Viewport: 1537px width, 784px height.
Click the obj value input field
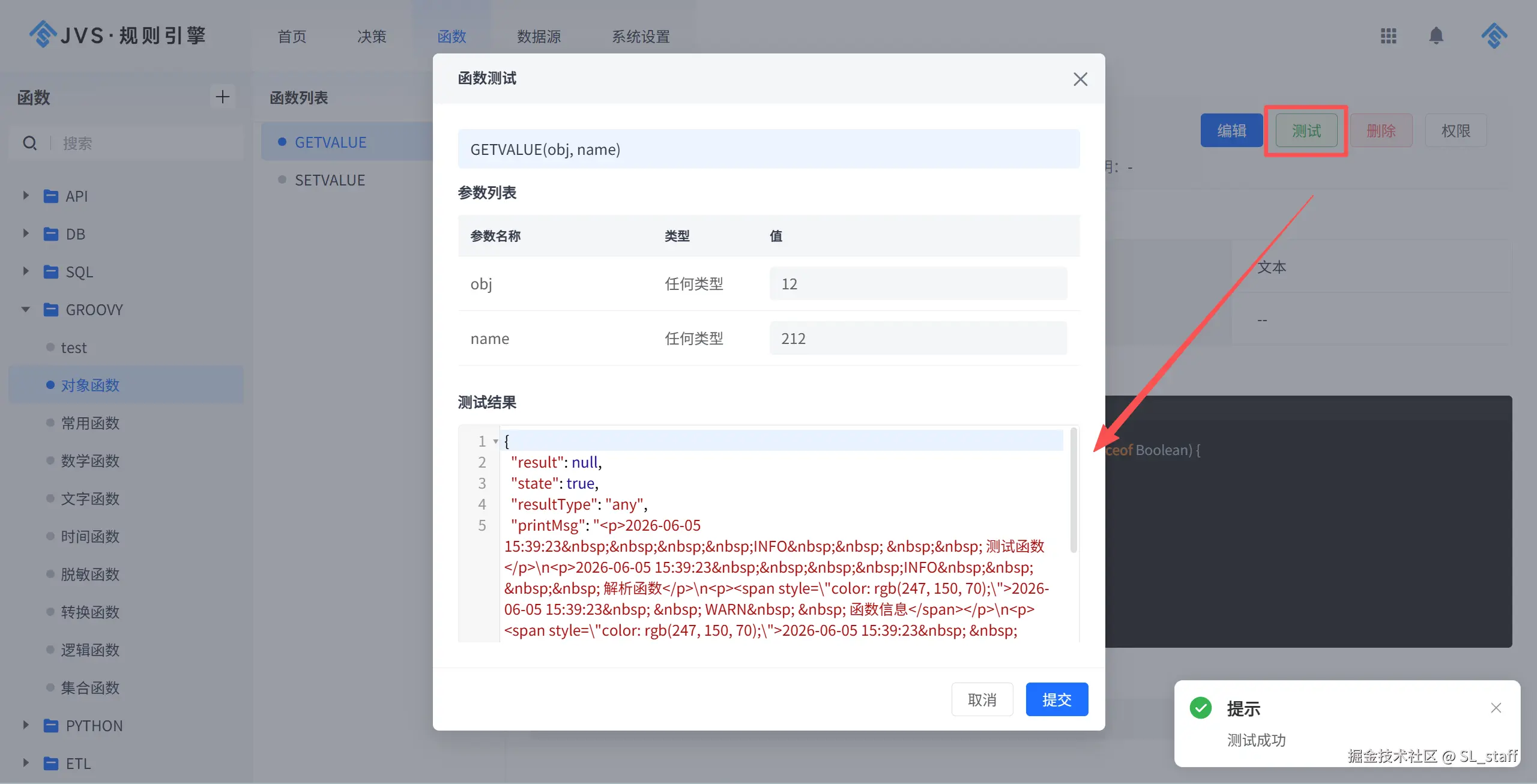point(918,283)
